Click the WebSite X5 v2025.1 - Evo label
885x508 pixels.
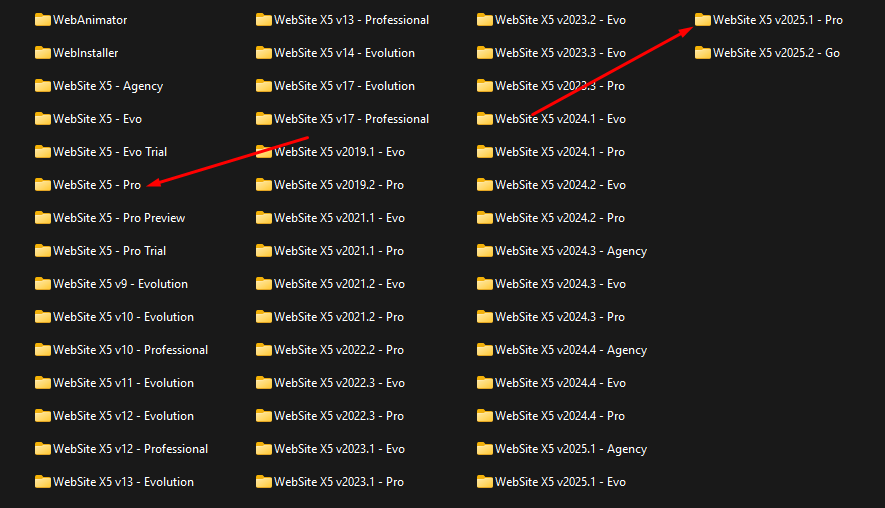[560, 482]
